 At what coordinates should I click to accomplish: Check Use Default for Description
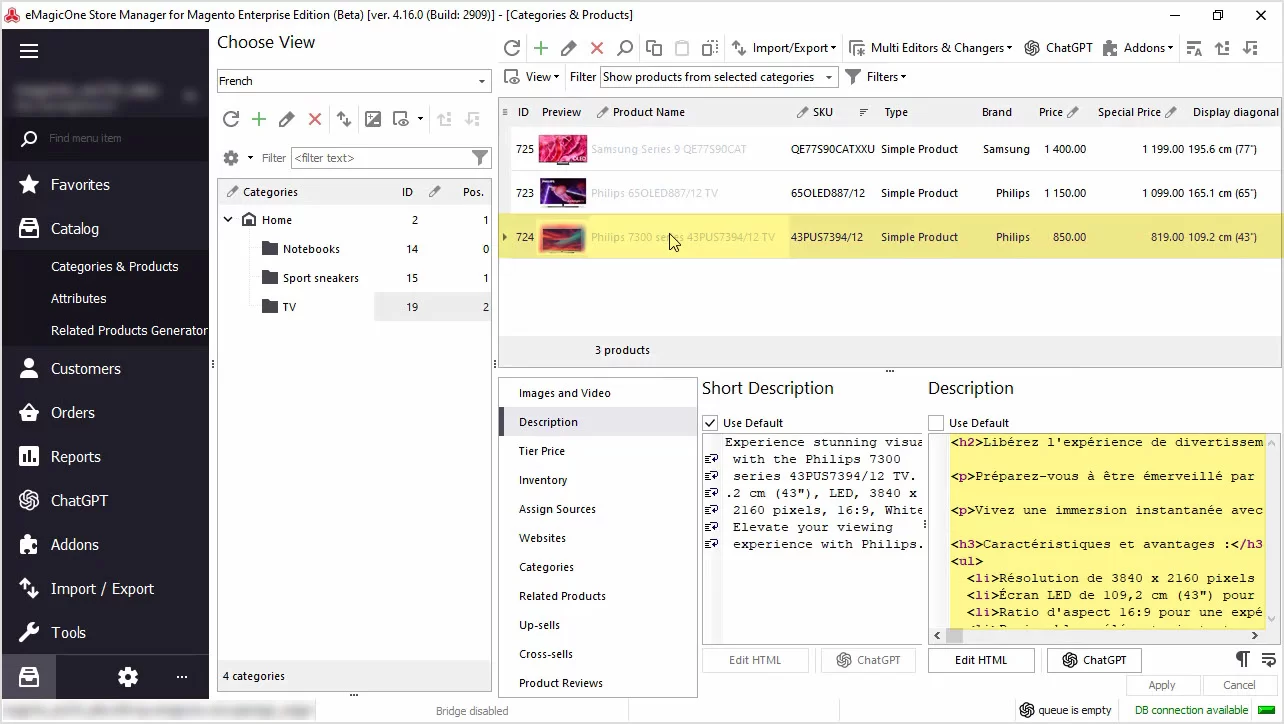point(936,423)
